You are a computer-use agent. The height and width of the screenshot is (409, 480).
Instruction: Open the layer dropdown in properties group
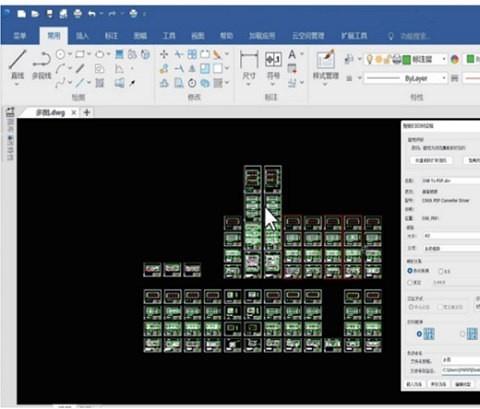(444, 59)
